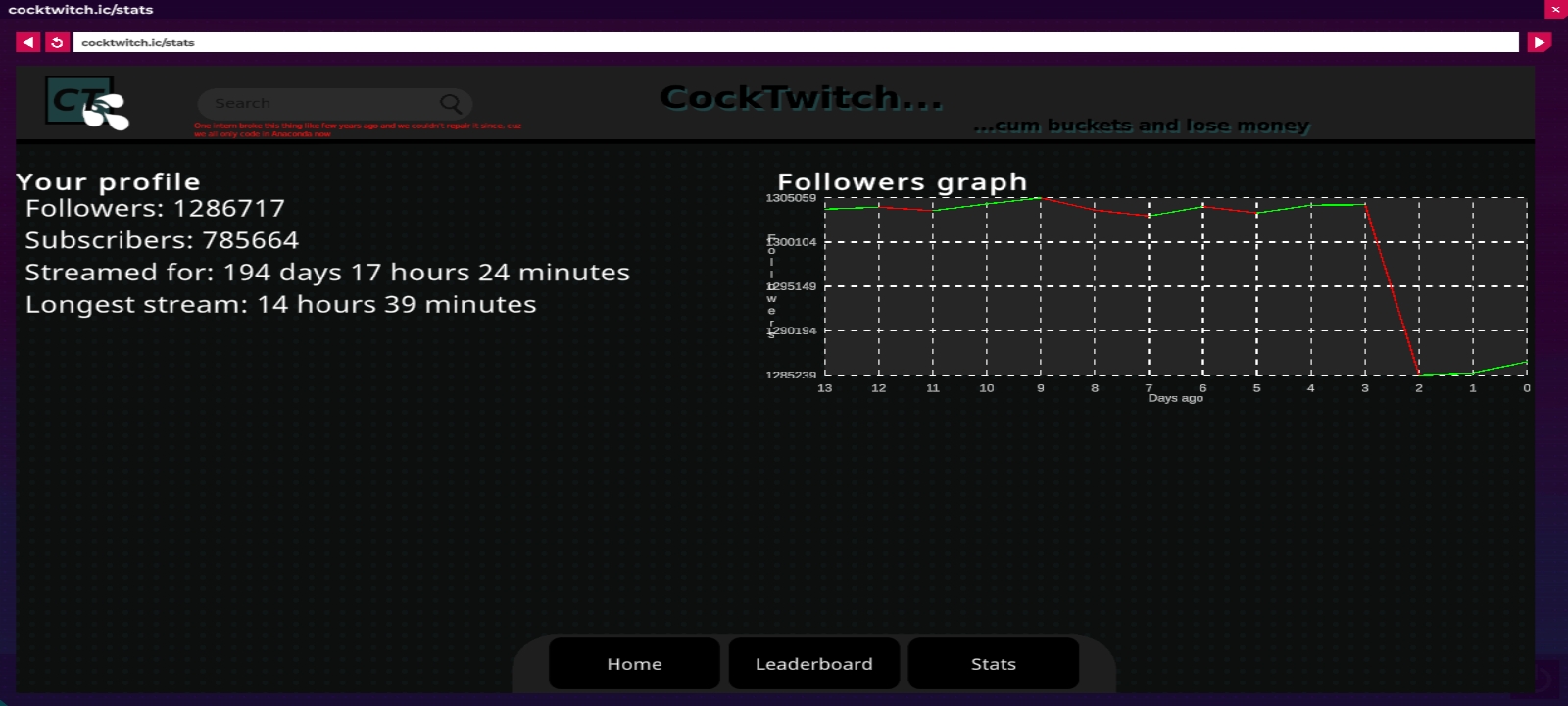Click the "CockTwitch..." site title
Image resolution: width=1568 pixels, height=706 pixels.
click(x=802, y=97)
